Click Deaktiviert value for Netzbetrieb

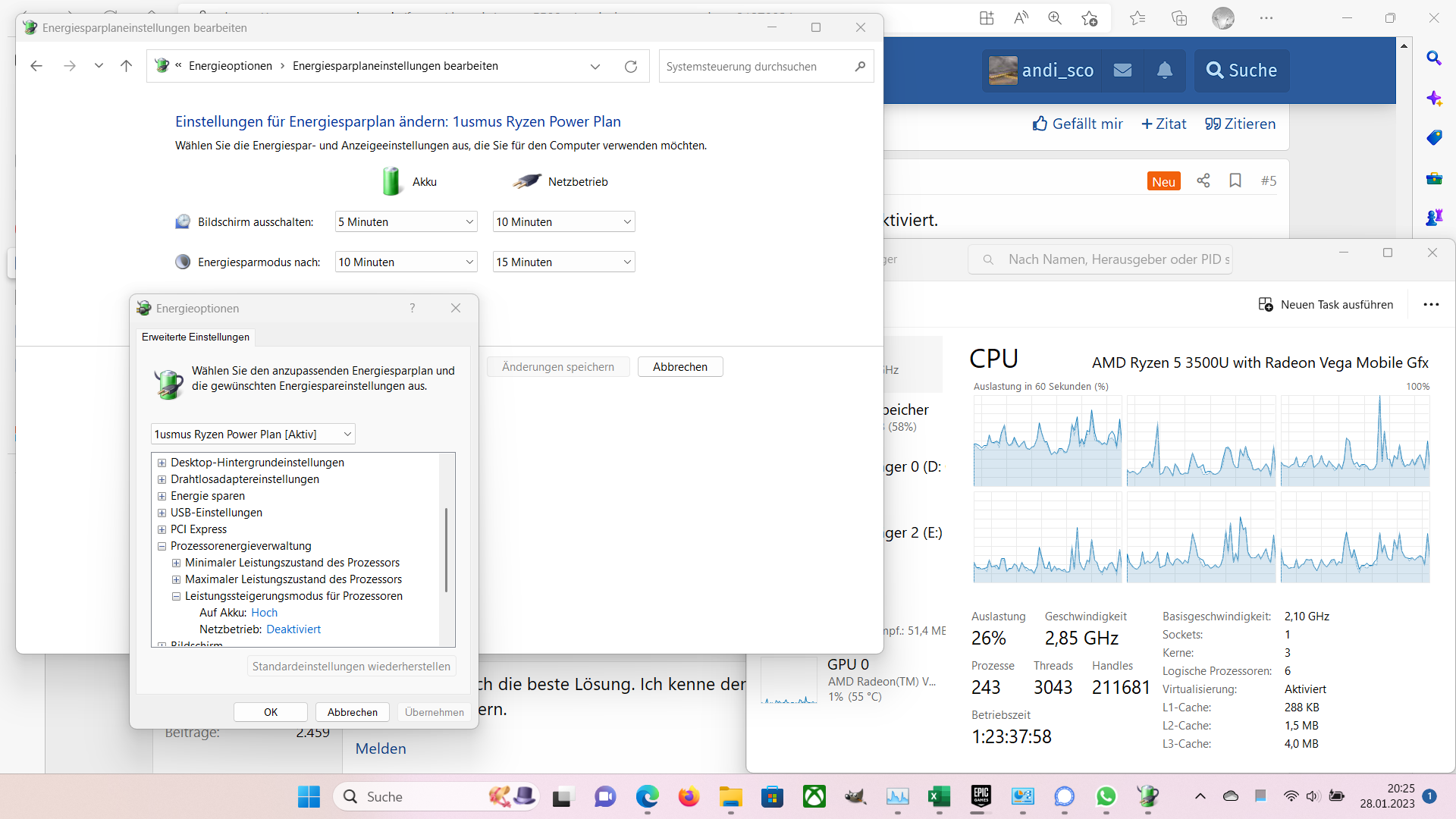click(x=293, y=629)
